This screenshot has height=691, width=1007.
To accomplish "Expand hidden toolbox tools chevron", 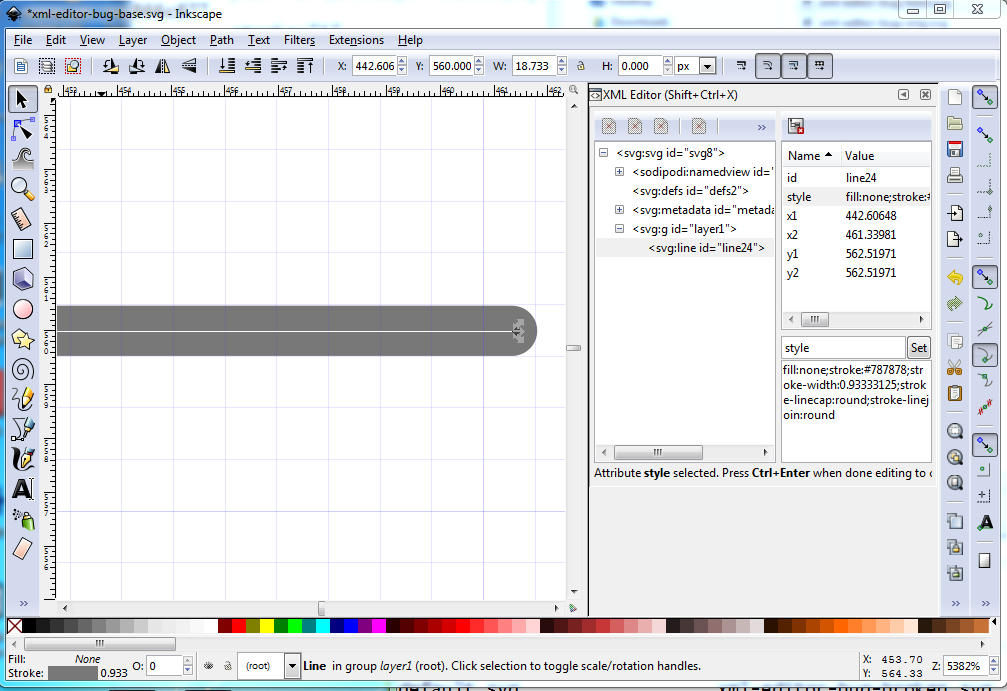I will pyautogui.click(x=24, y=603).
